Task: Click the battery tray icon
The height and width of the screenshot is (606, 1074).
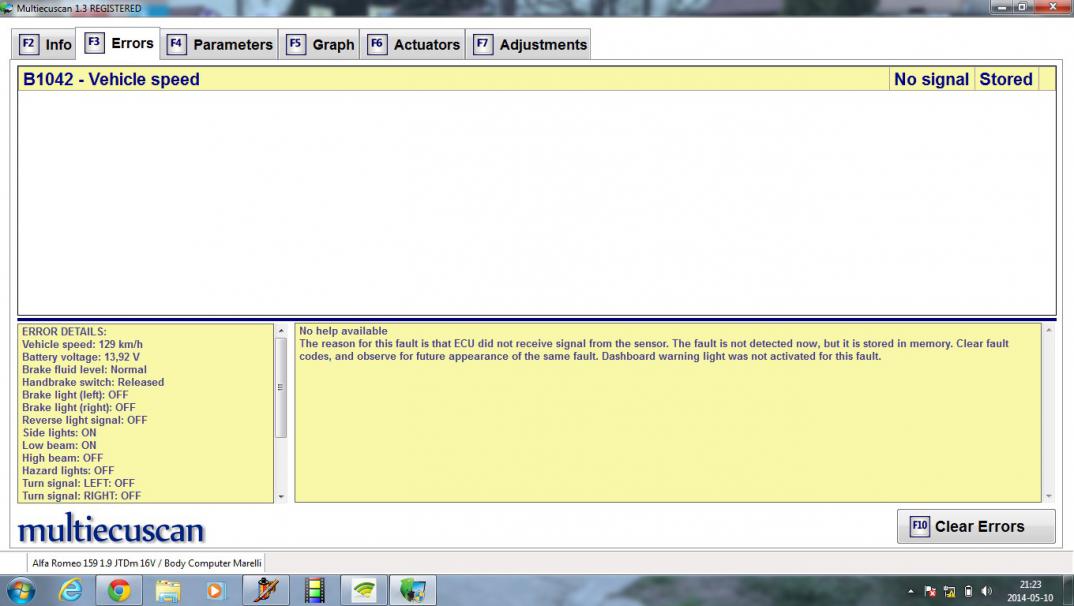Action: click(x=968, y=592)
